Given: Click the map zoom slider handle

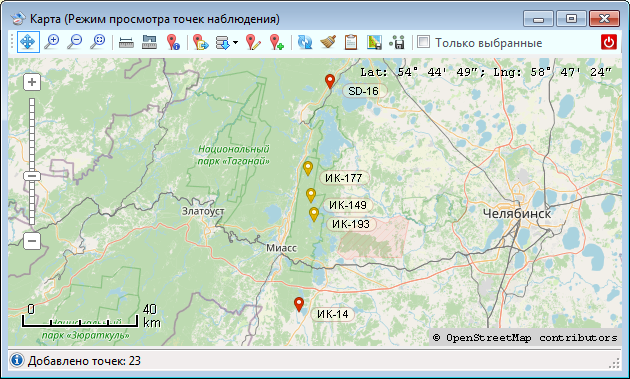Looking at the screenshot, I should 32,176.
